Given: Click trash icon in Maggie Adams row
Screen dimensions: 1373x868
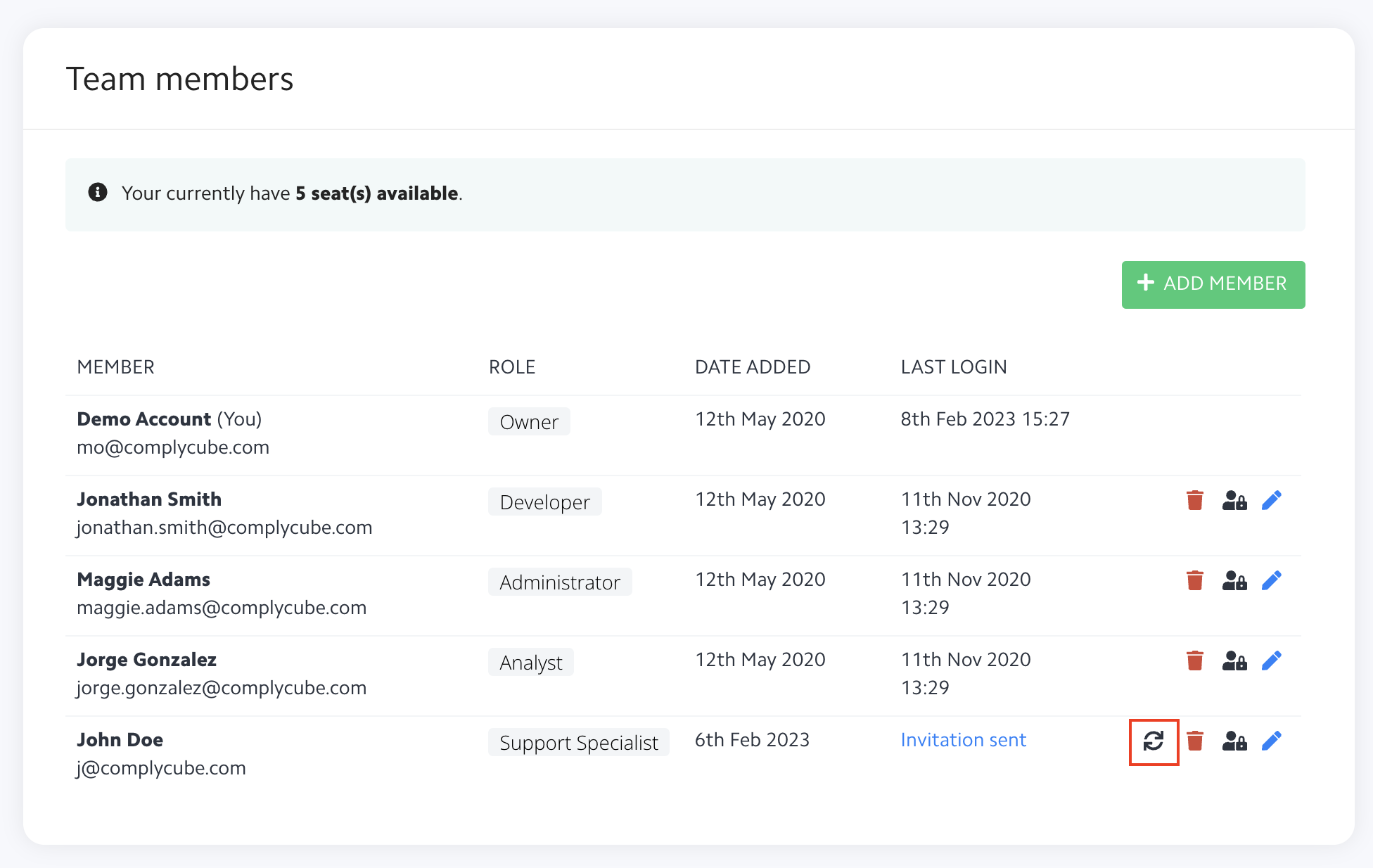Looking at the screenshot, I should tap(1194, 580).
